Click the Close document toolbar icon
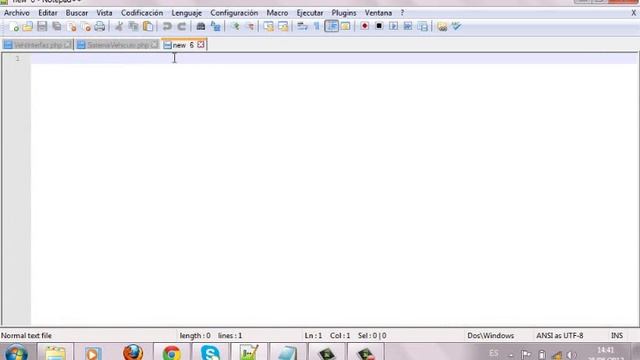640x360 pixels. 71,27
